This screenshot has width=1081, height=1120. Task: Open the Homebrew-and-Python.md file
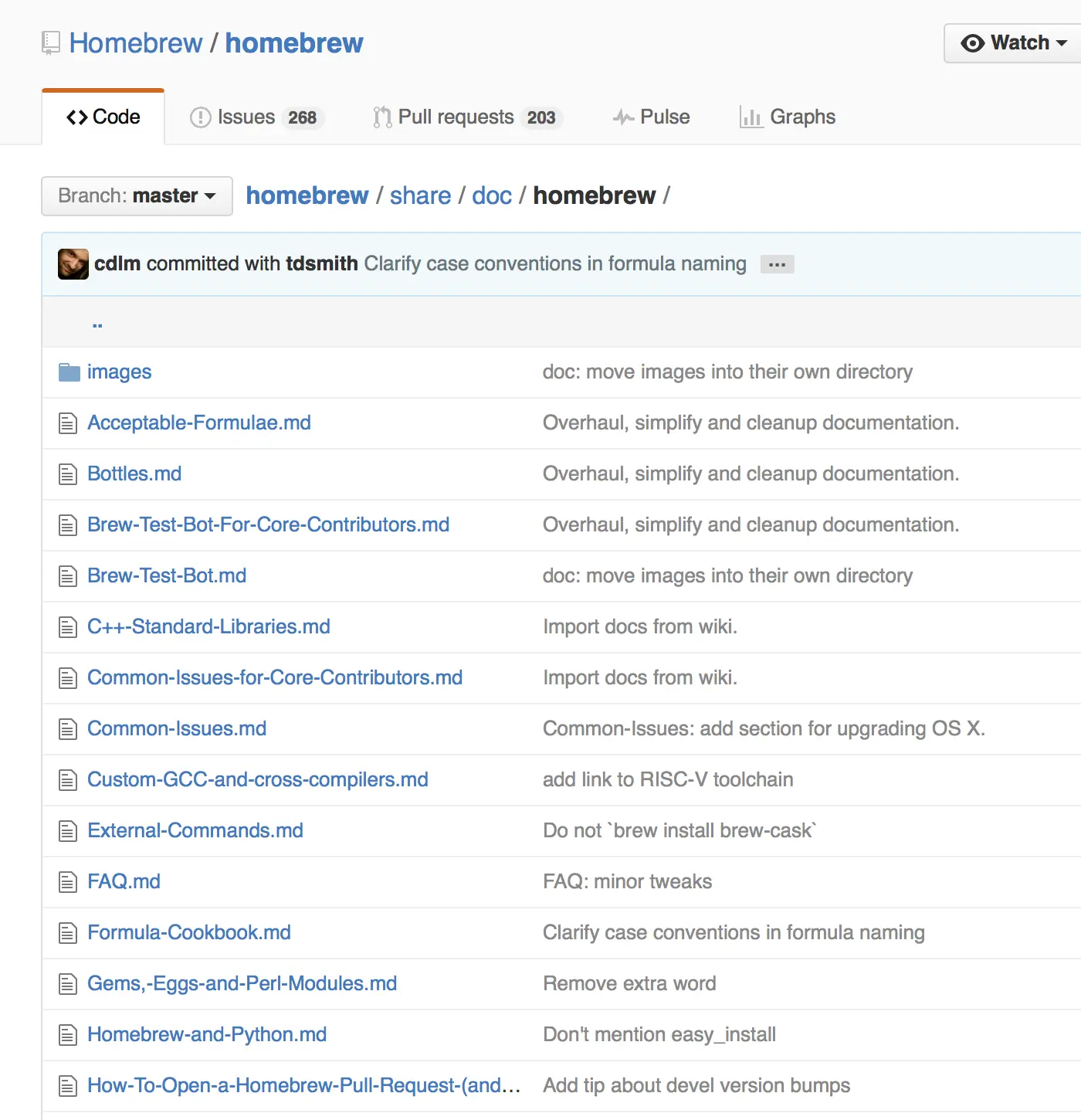pyautogui.click(x=207, y=1034)
